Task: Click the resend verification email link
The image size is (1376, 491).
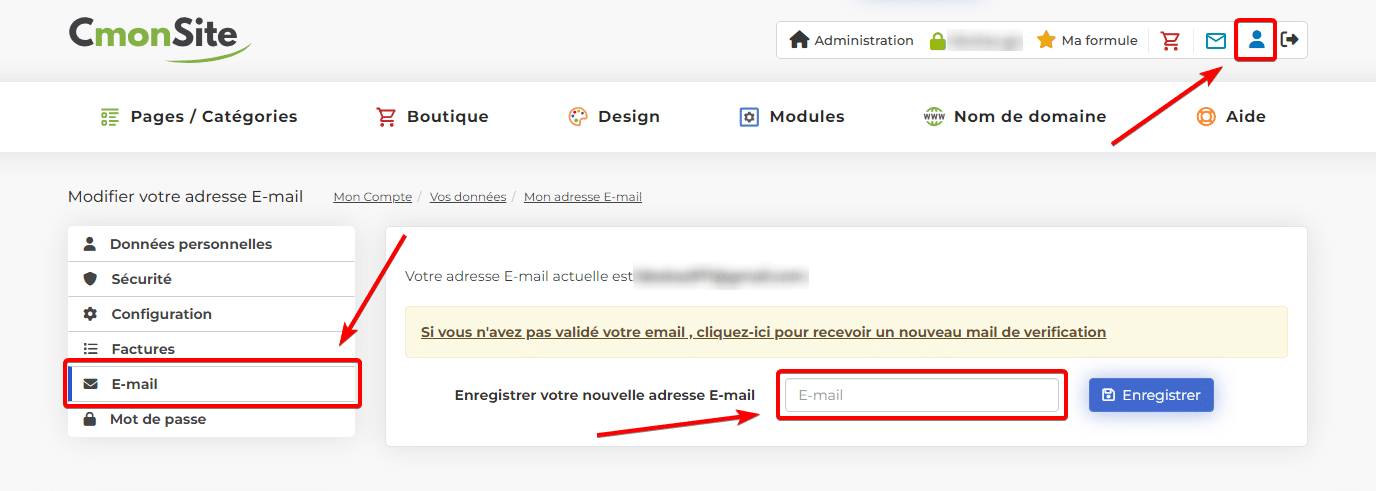Action: pos(763,332)
